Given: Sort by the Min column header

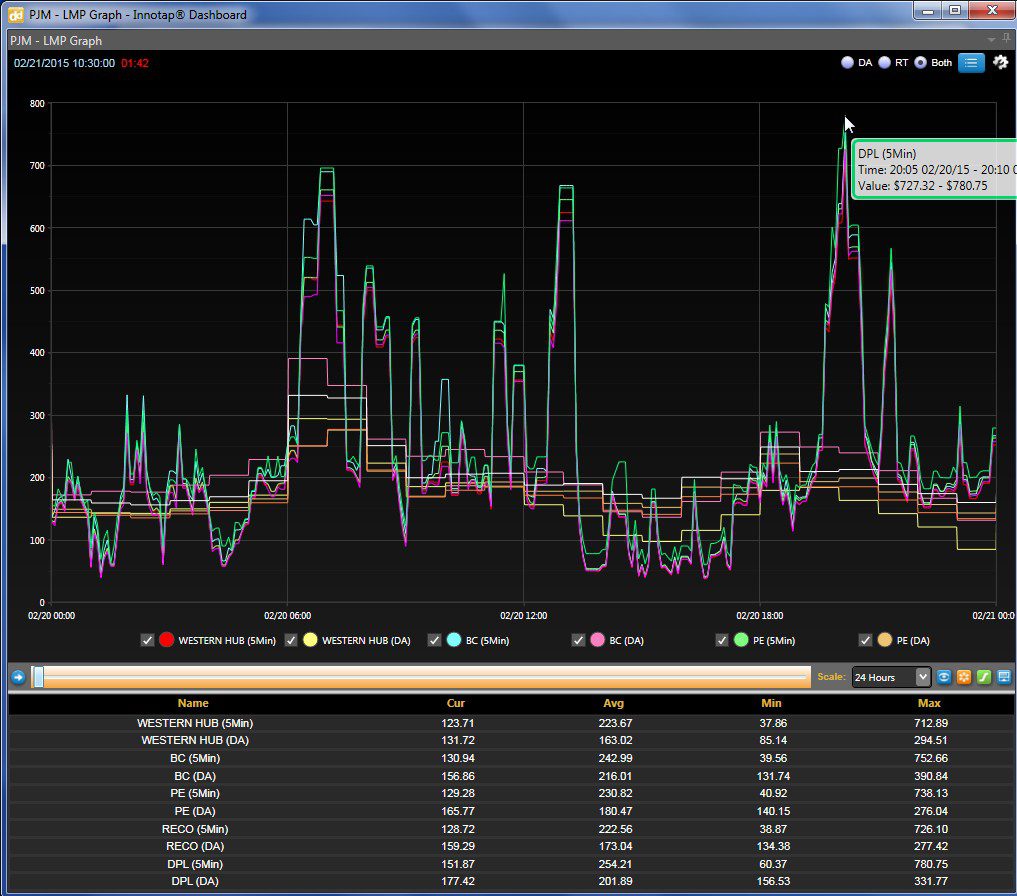Looking at the screenshot, I should (771, 703).
